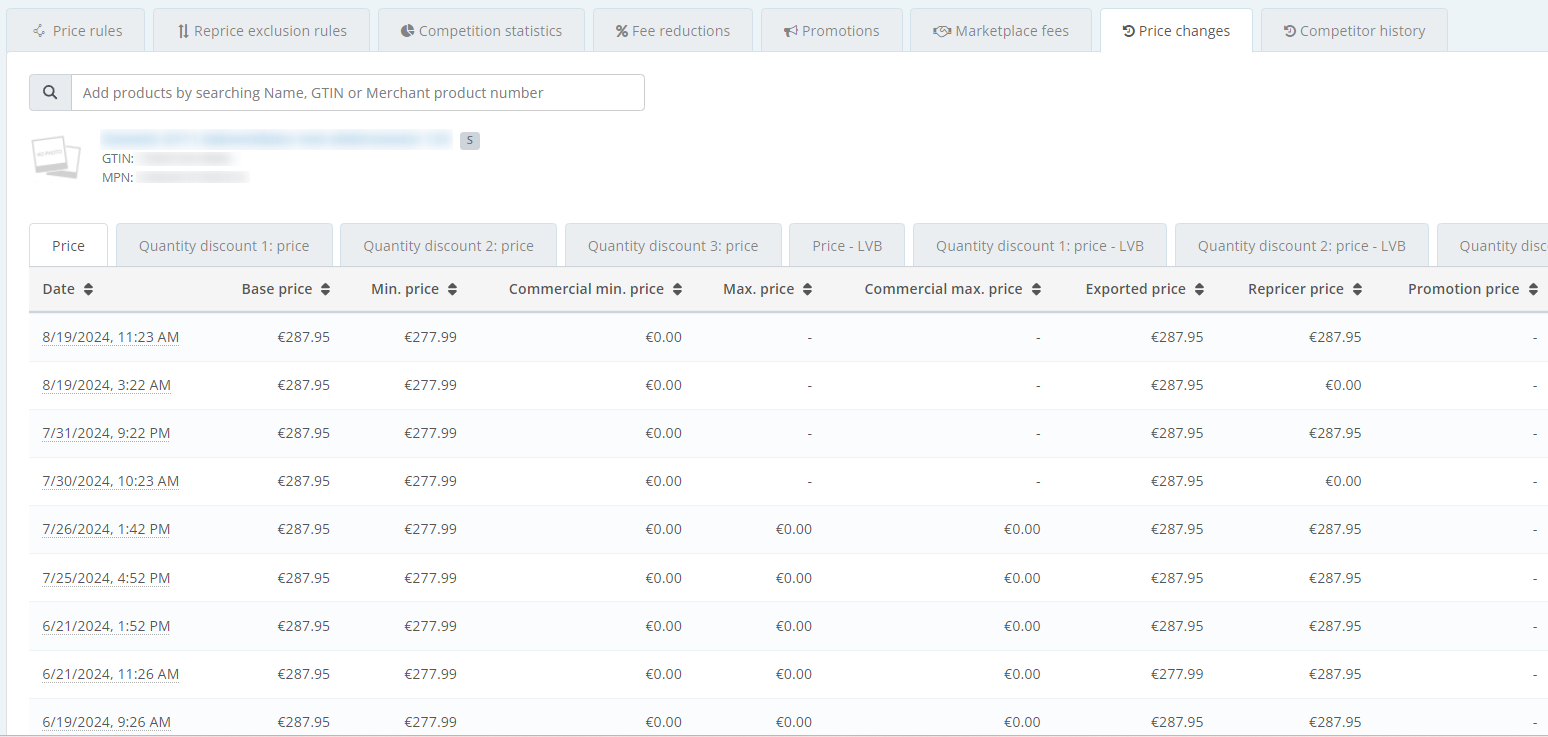Select the Price - LVB tab
This screenshot has height=737, width=1548.
click(x=846, y=246)
